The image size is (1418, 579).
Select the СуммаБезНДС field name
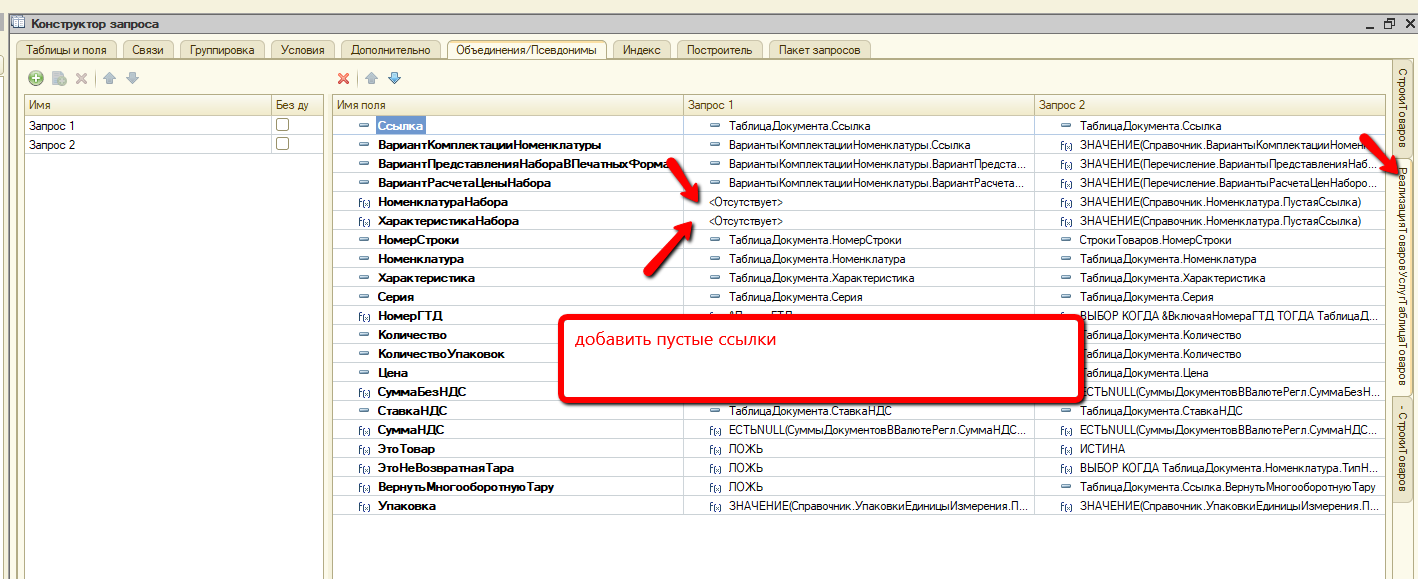click(422, 392)
